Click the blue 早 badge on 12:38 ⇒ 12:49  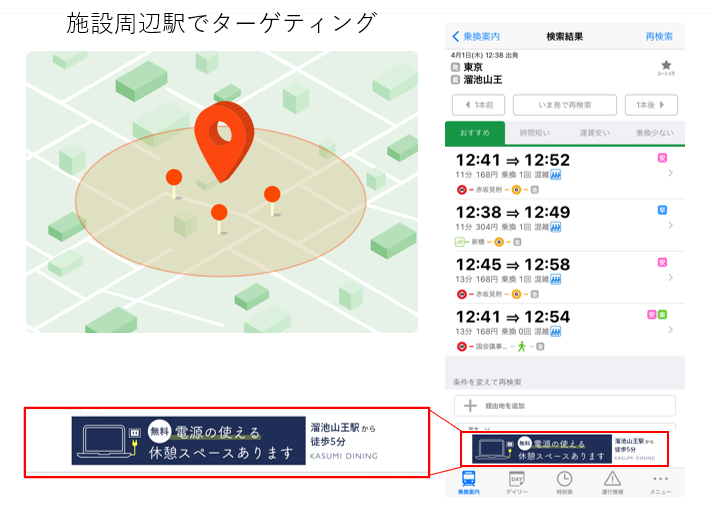[663, 210]
